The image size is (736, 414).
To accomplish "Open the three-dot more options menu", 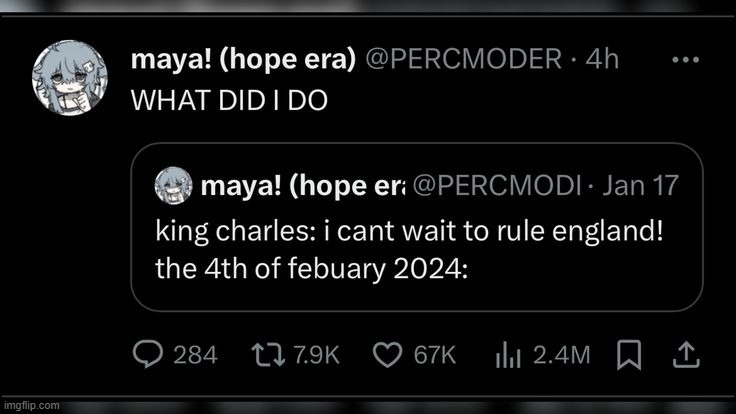I will click(686, 60).
